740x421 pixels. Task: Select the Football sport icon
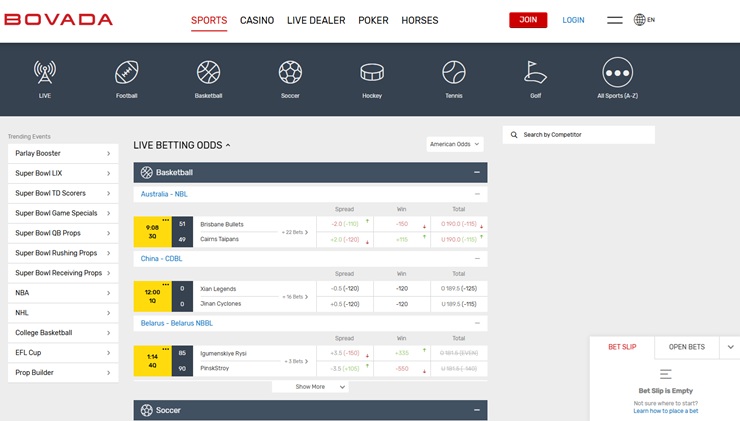127,74
